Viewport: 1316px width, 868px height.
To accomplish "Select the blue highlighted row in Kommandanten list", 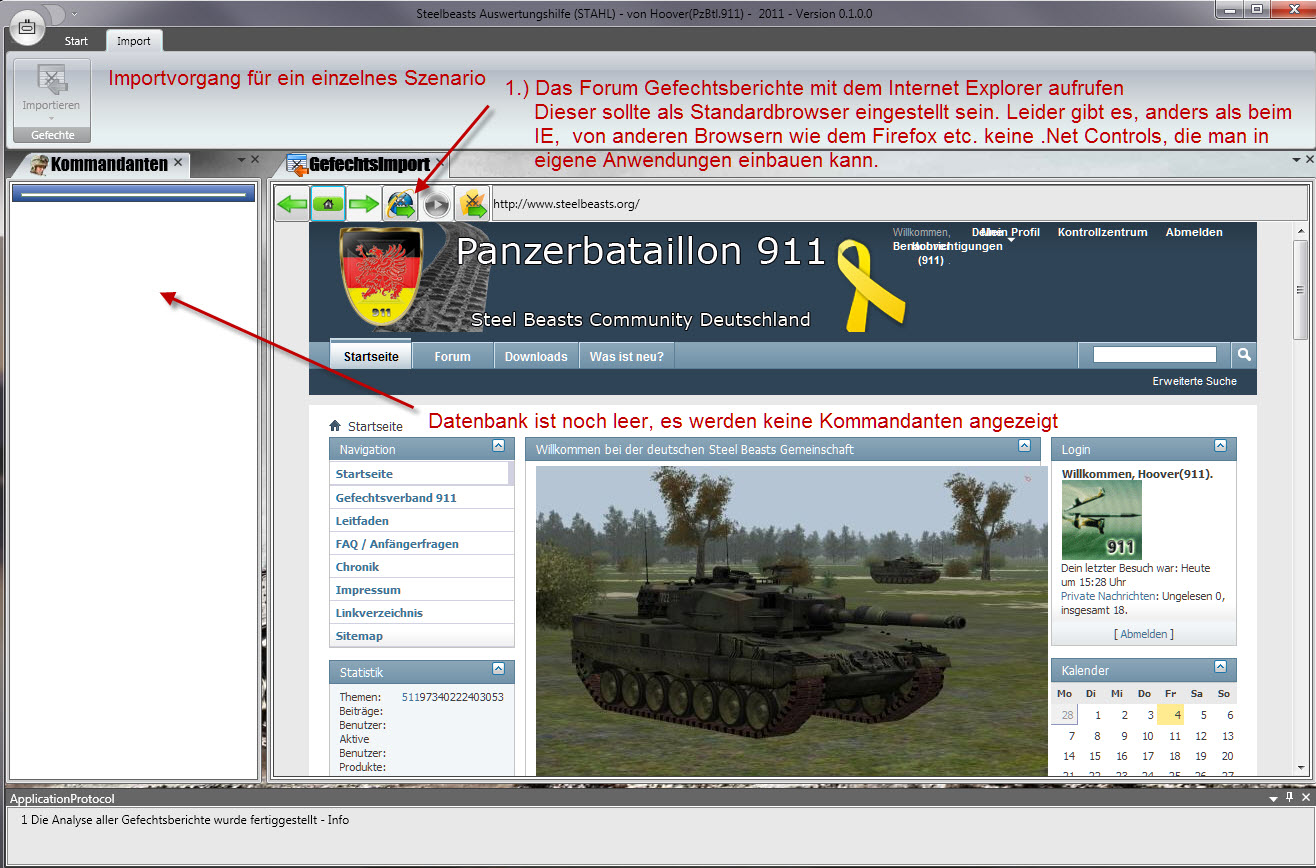I will 133,193.
